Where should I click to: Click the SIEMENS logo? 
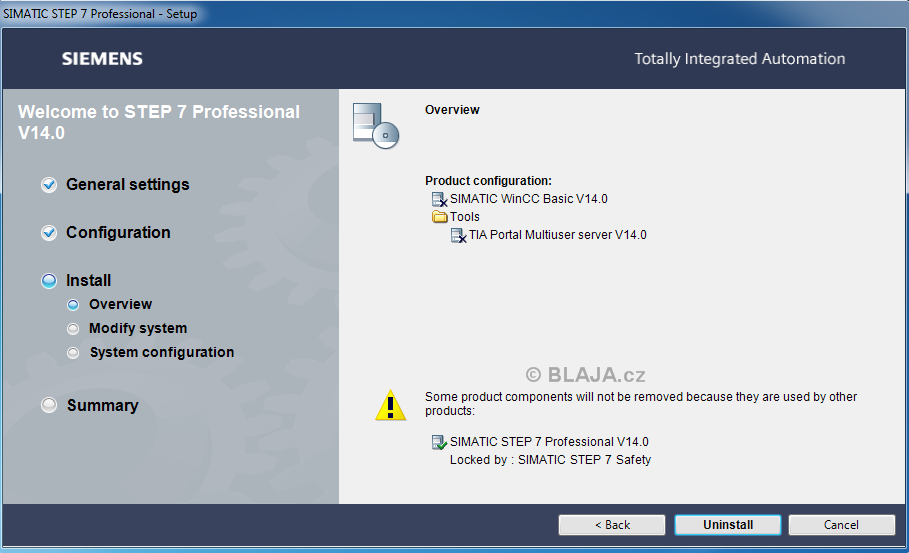pyautogui.click(x=102, y=59)
